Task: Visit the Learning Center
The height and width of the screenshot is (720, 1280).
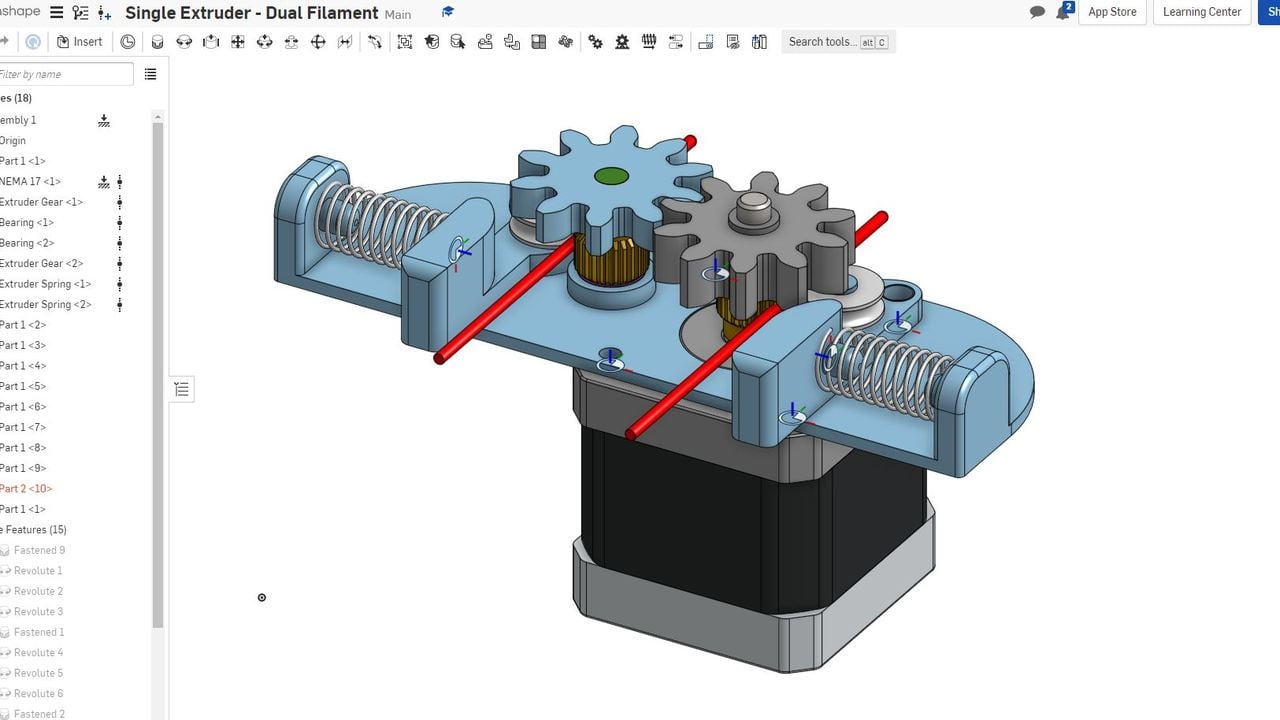Action: point(1201,12)
